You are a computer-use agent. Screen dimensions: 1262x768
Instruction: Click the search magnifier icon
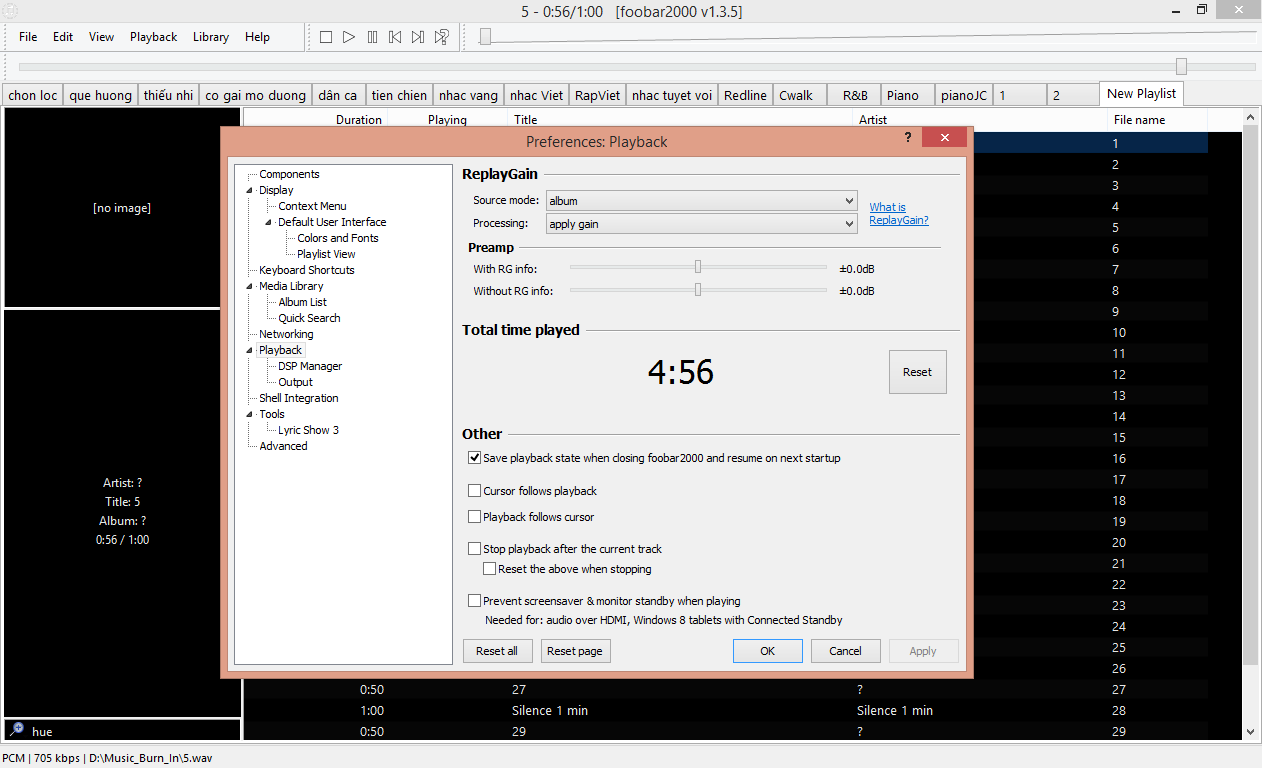pyautogui.click(x=17, y=731)
